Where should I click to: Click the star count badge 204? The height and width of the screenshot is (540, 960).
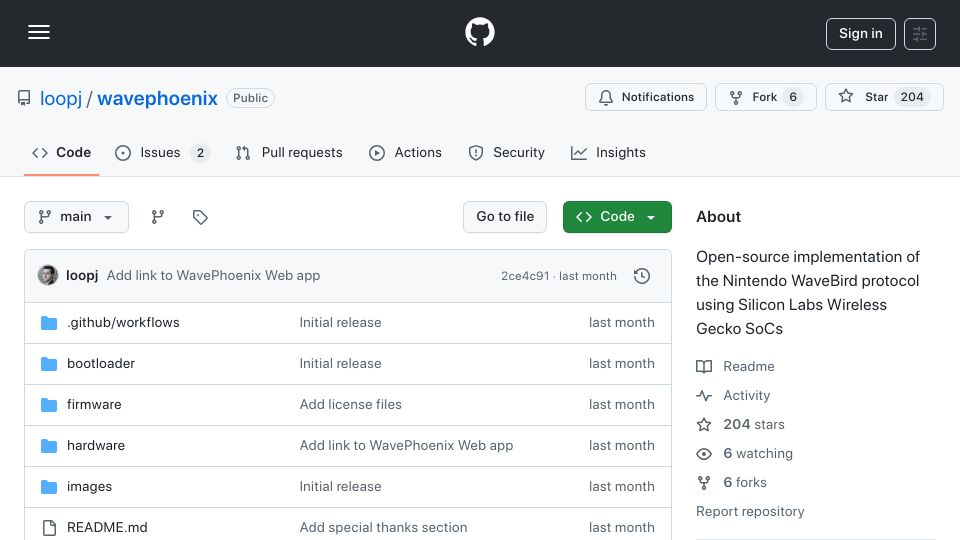click(912, 97)
